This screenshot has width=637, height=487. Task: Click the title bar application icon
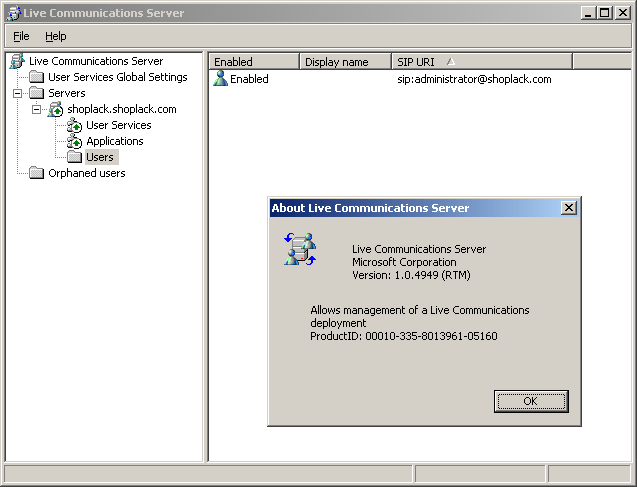pos(14,13)
